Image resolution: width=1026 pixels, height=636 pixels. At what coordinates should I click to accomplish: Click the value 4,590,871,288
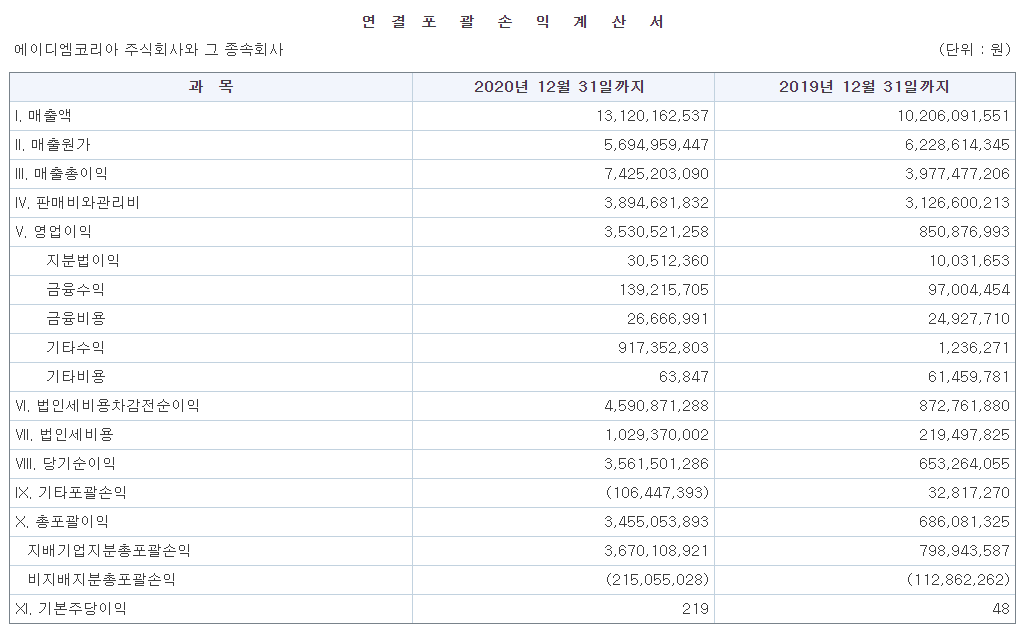click(x=656, y=406)
